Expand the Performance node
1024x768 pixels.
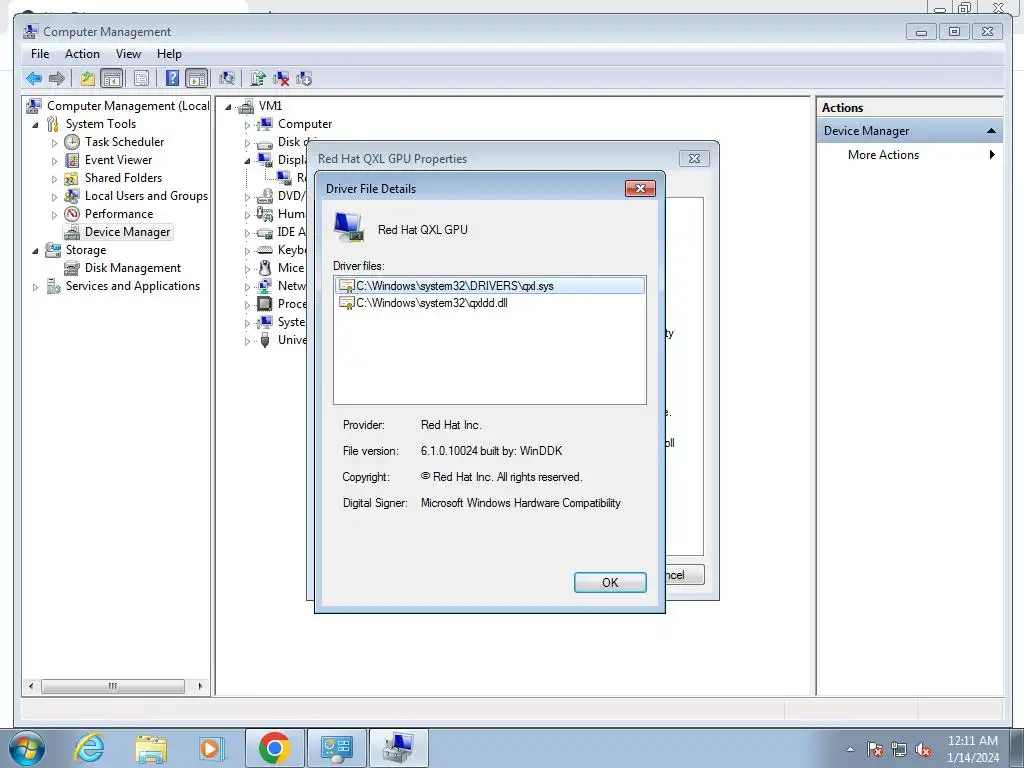click(55, 214)
